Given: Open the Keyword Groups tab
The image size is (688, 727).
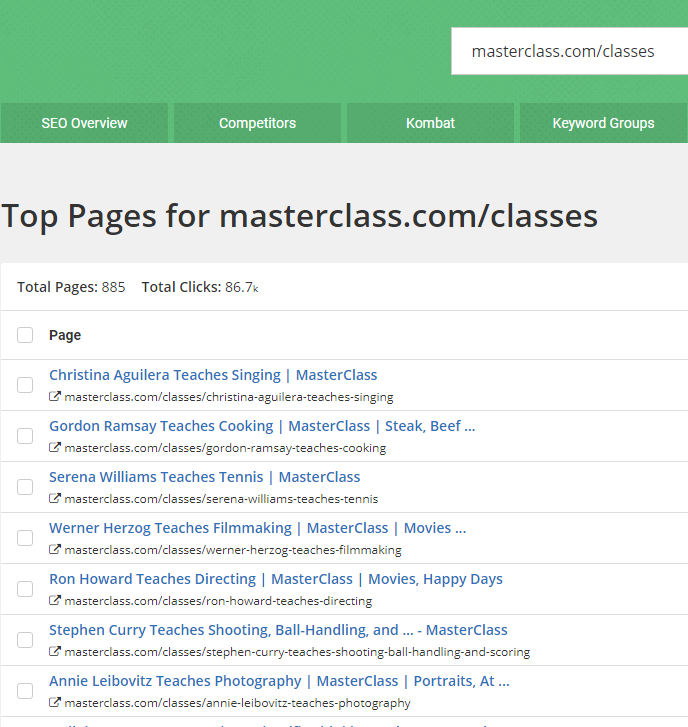Looking at the screenshot, I should pos(603,123).
